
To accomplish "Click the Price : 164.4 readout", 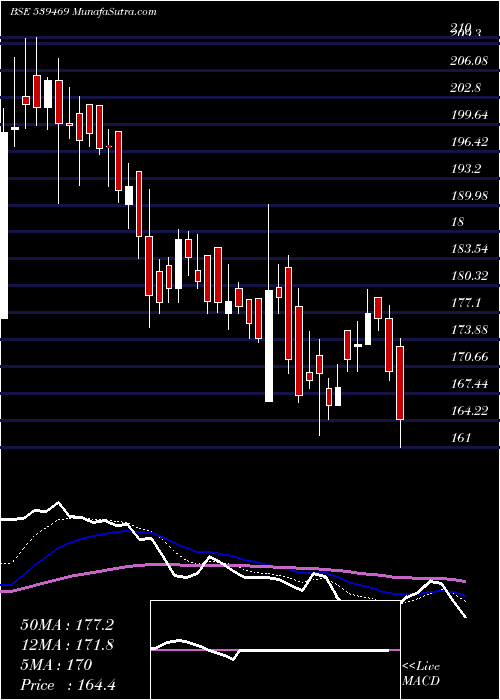I will tap(67, 685).
